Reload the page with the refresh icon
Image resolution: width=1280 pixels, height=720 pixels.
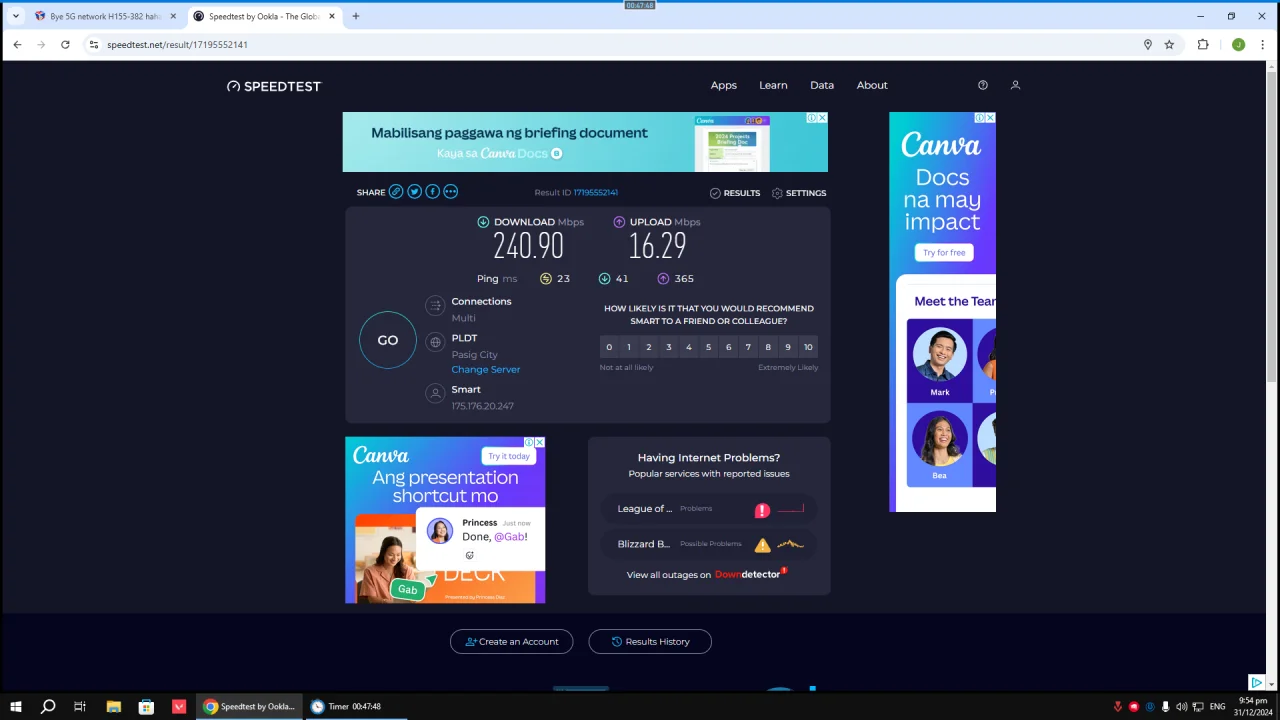[65, 44]
